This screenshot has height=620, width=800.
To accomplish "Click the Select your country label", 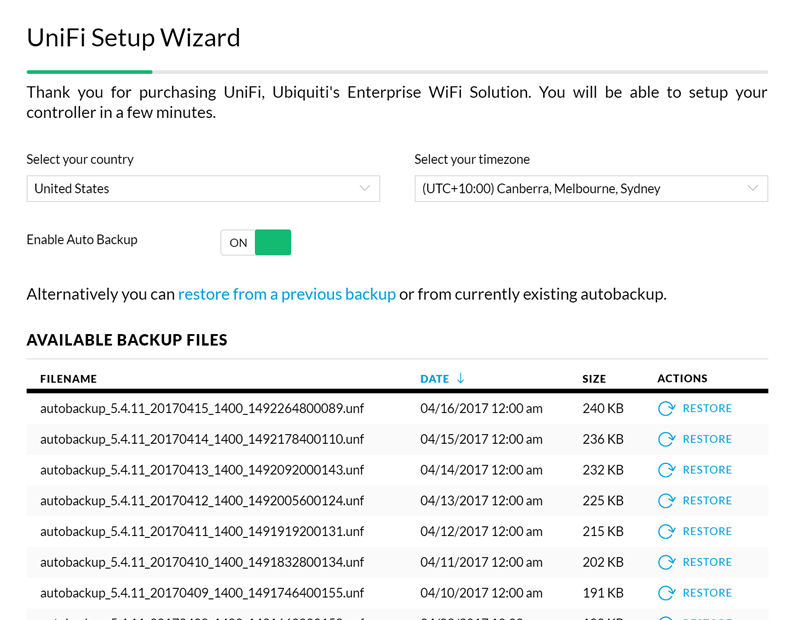I will 80,159.
